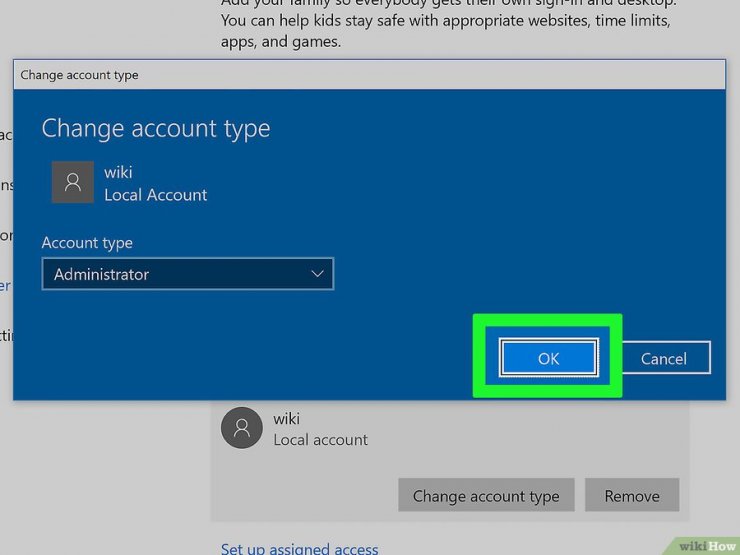Open the Account type Administrator dropdown
The height and width of the screenshot is (555, 740).
pyautogui.click(x=188, y=274)
